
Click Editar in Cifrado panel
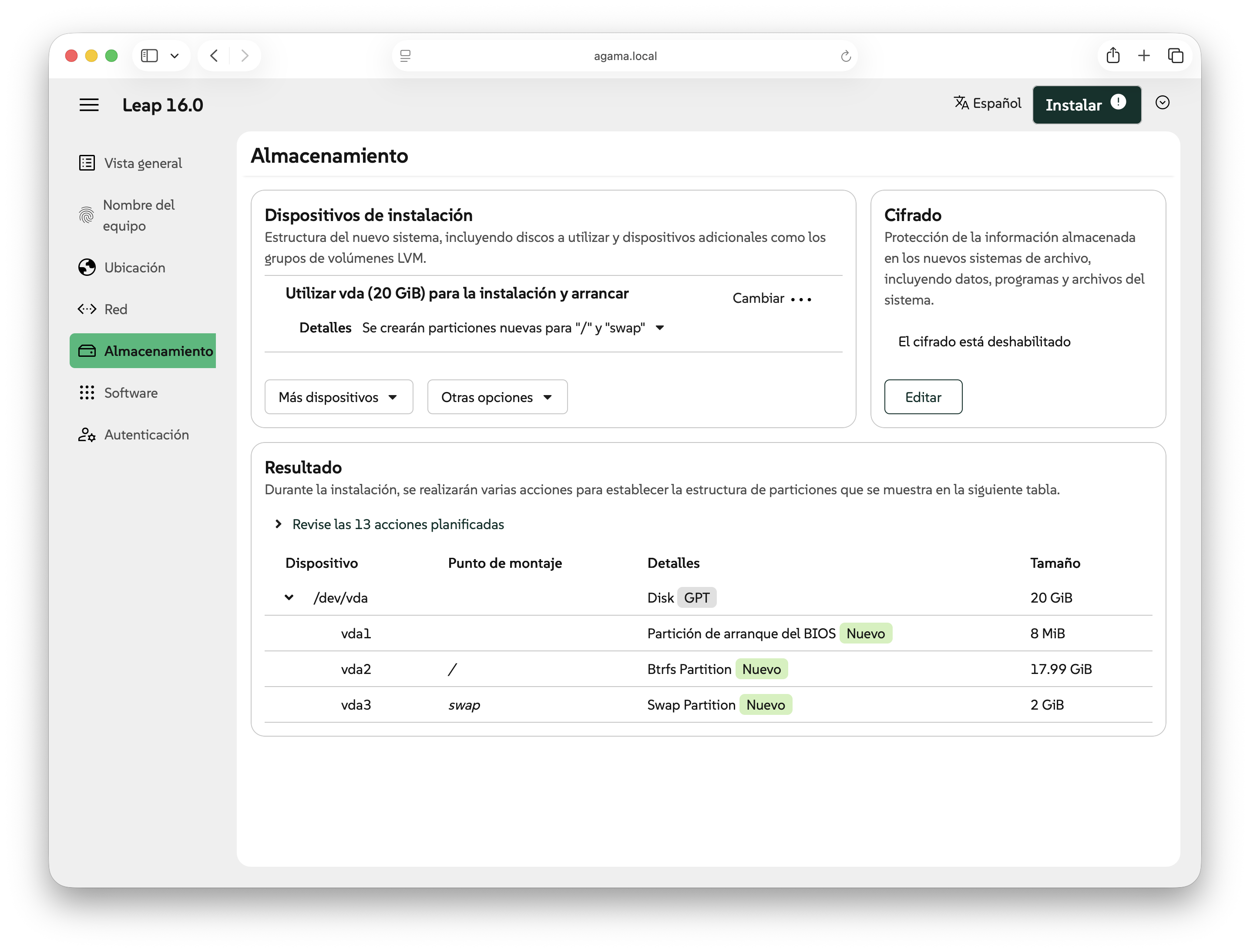click(922, 397)
